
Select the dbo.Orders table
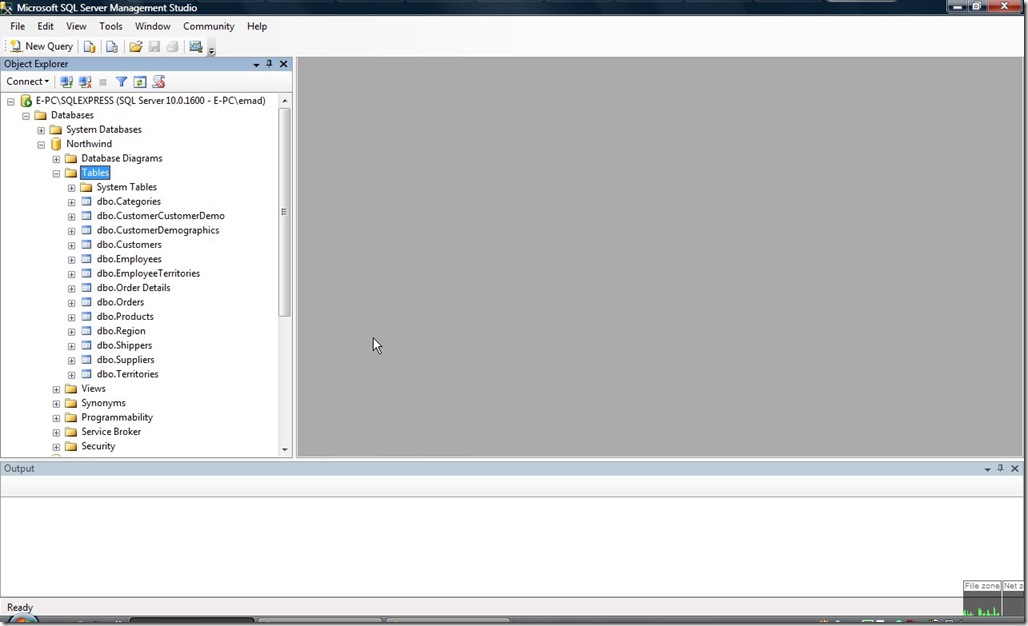coord(120,301)
